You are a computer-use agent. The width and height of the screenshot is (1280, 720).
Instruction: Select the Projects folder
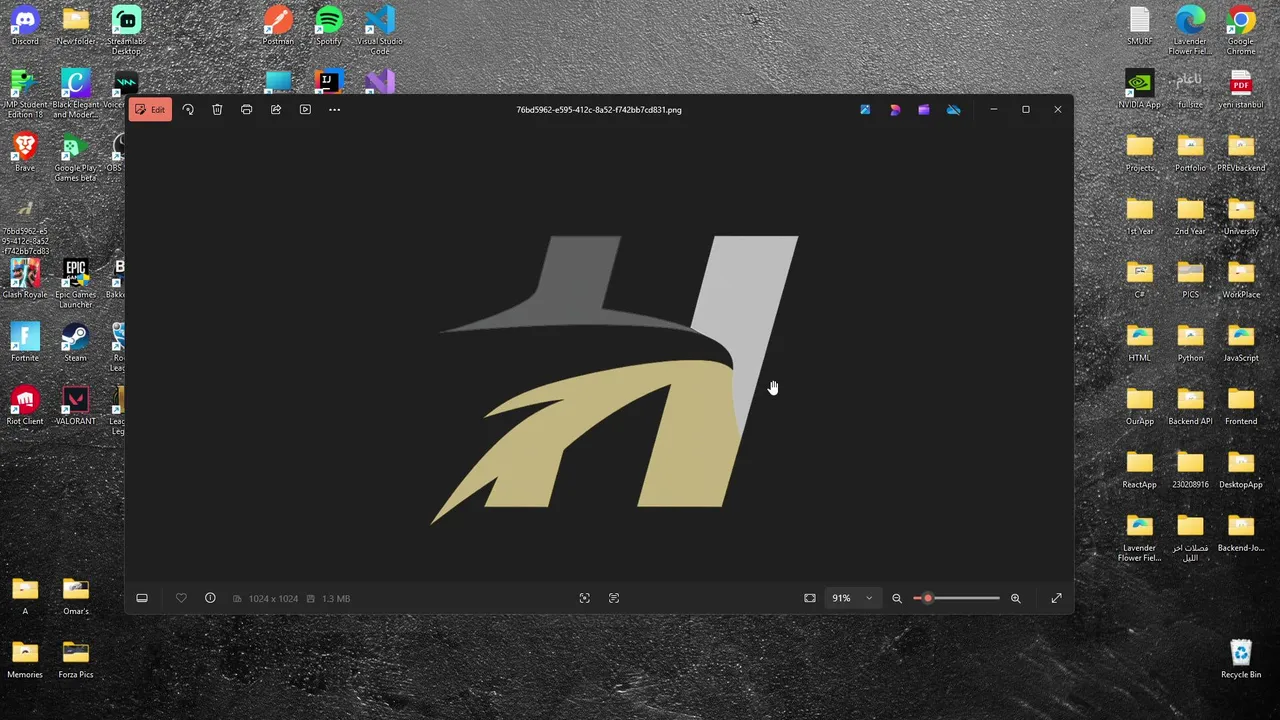pyautogui.click(x=1140, y=153)
